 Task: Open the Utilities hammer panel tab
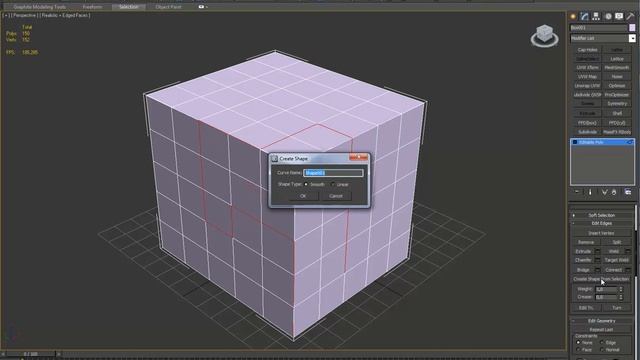click(631, 16)
